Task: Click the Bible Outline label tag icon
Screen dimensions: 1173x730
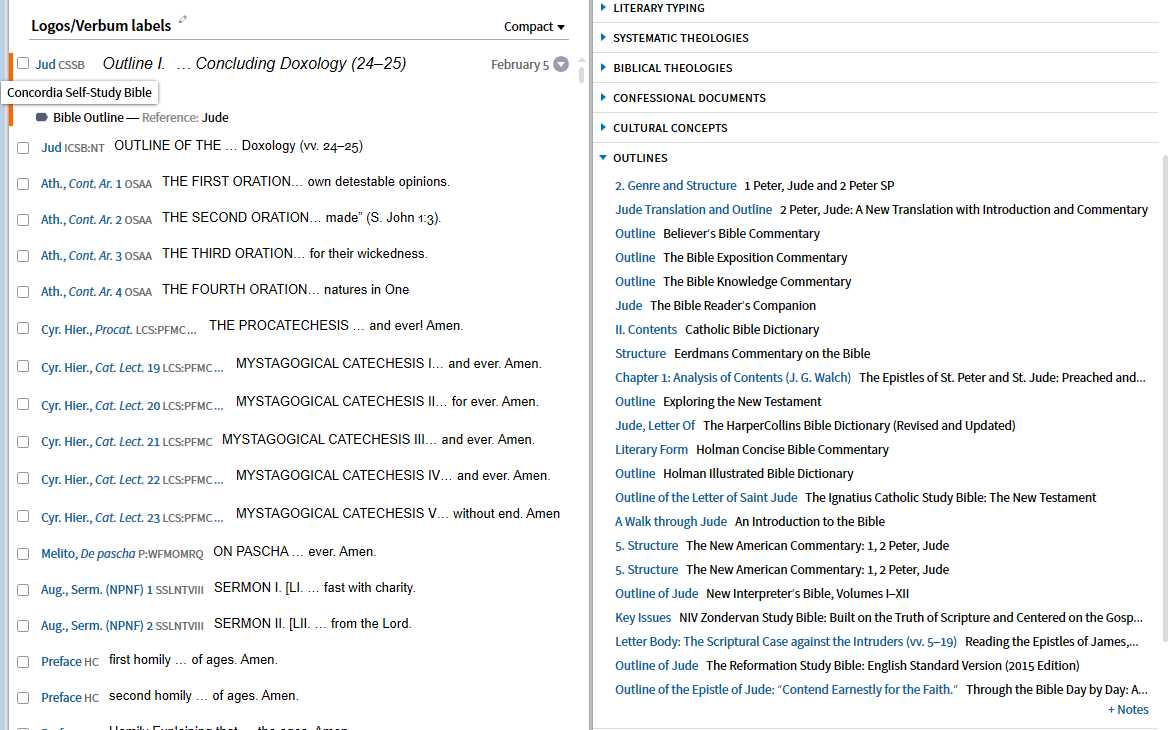Action: (x=42, y=117)
